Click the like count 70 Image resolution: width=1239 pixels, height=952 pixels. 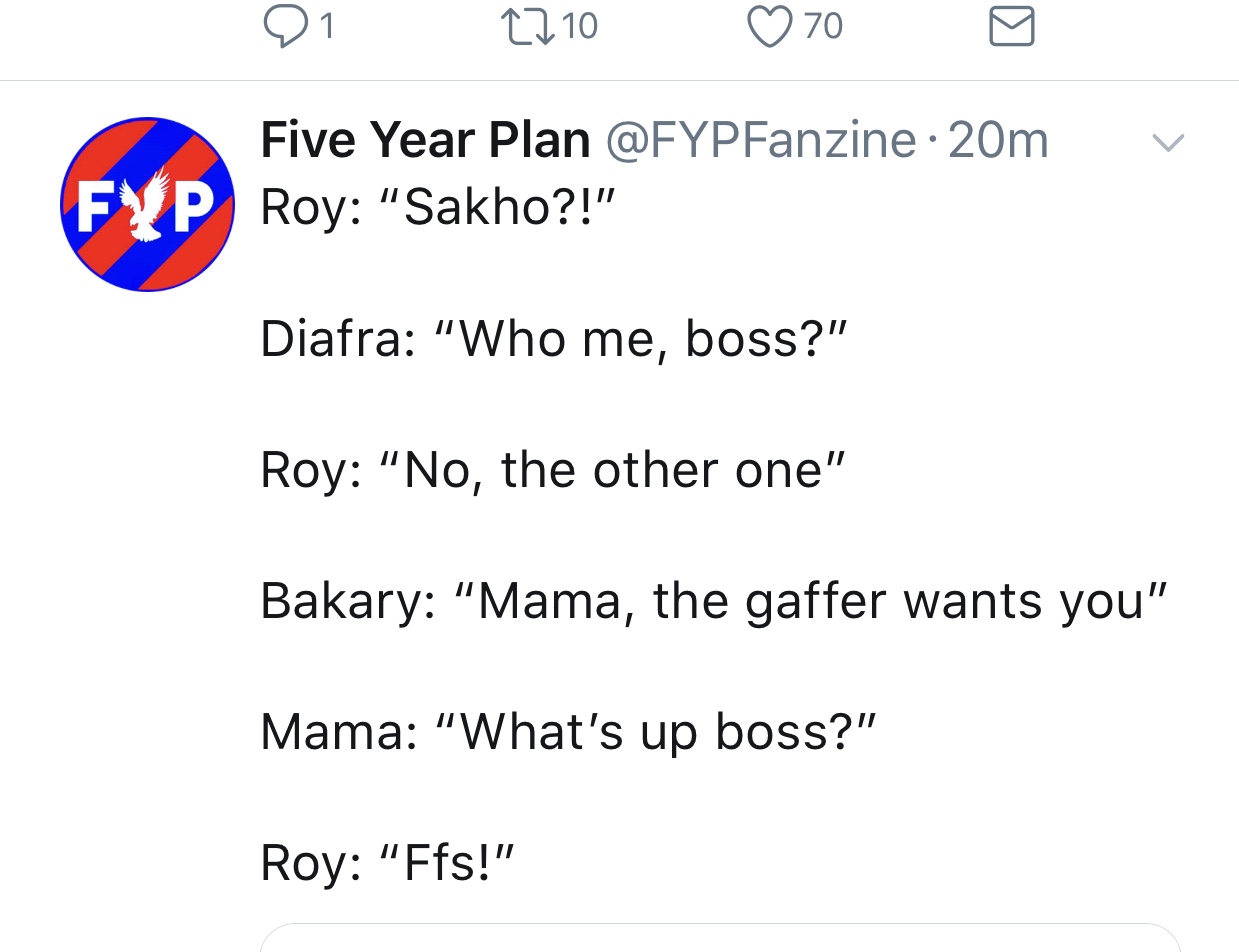[x=823, y=27]
